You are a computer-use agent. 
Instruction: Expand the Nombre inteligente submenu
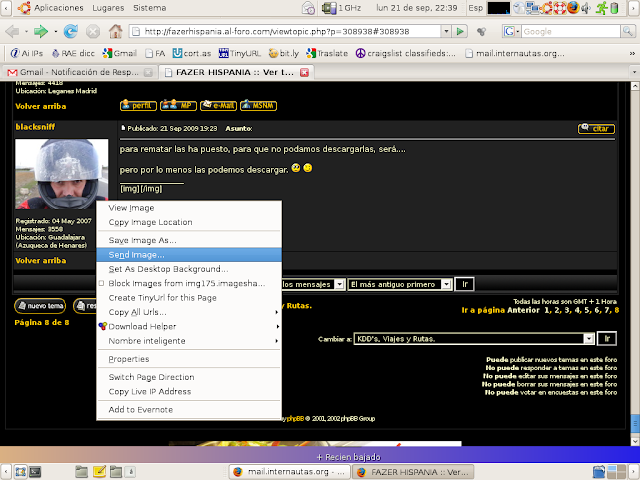coord(189,341)
